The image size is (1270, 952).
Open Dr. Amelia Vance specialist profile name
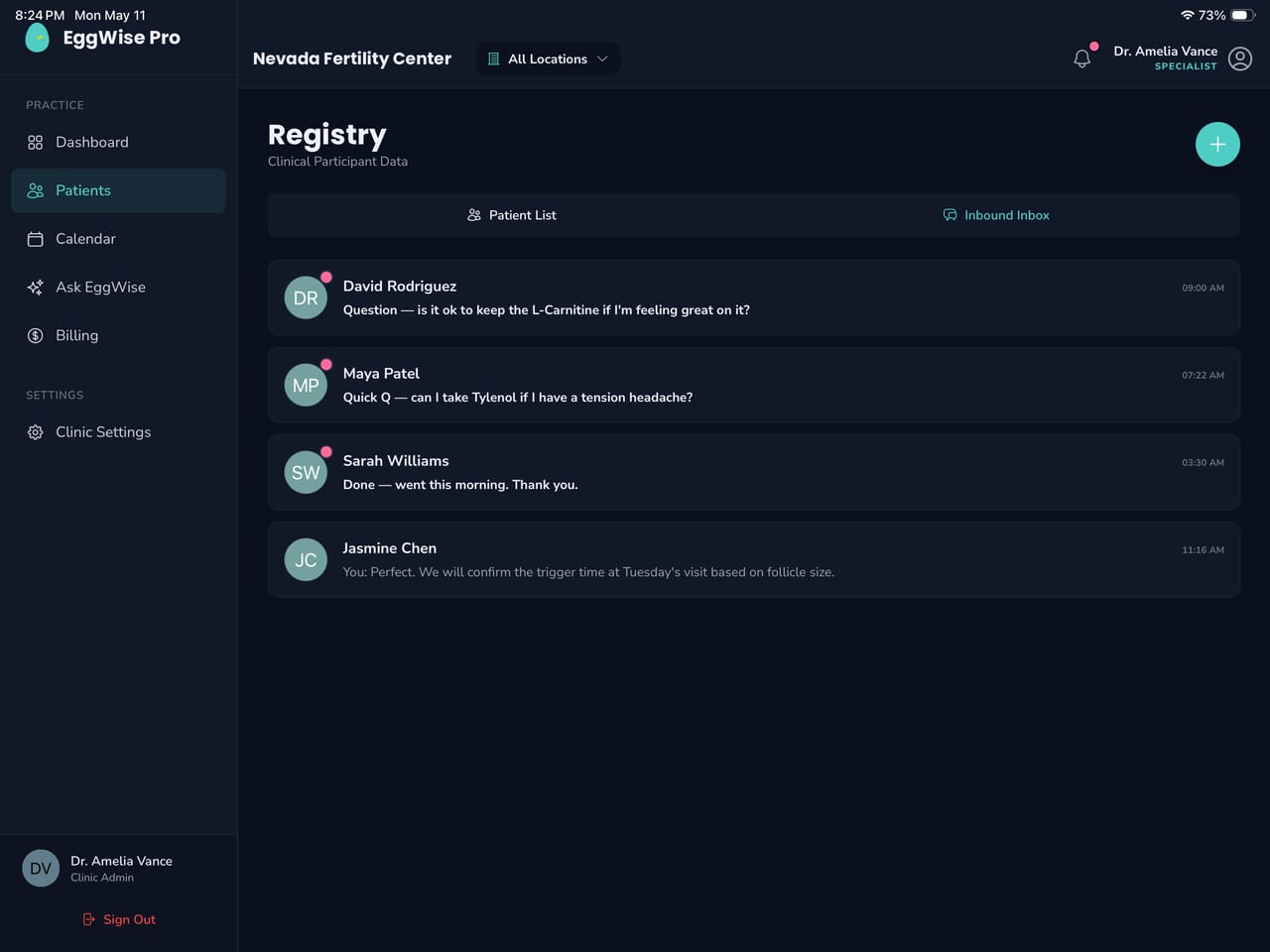pos(1165,52)
